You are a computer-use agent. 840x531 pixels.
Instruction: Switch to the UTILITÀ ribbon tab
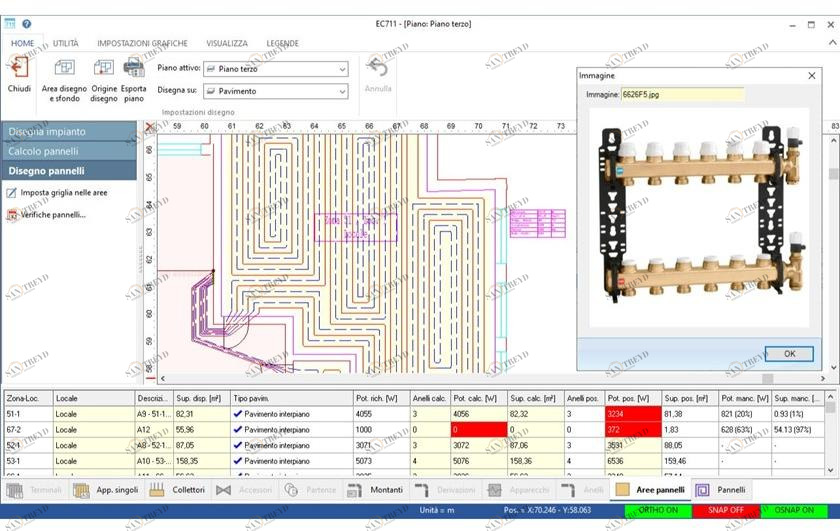(66, 44)
